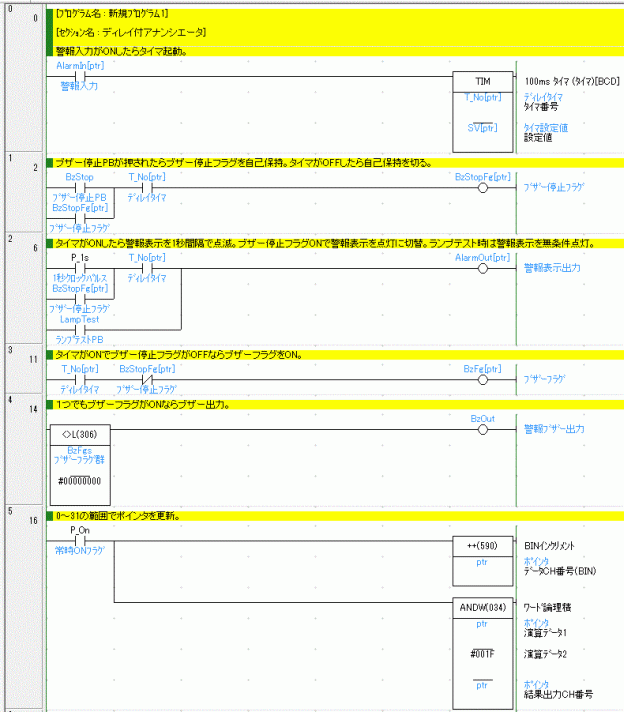The width and height of the screenshot is (624, 712).
Task: Click the ブザー停止フラグ comment beside the coil
Action: click(x=554, y=187)
